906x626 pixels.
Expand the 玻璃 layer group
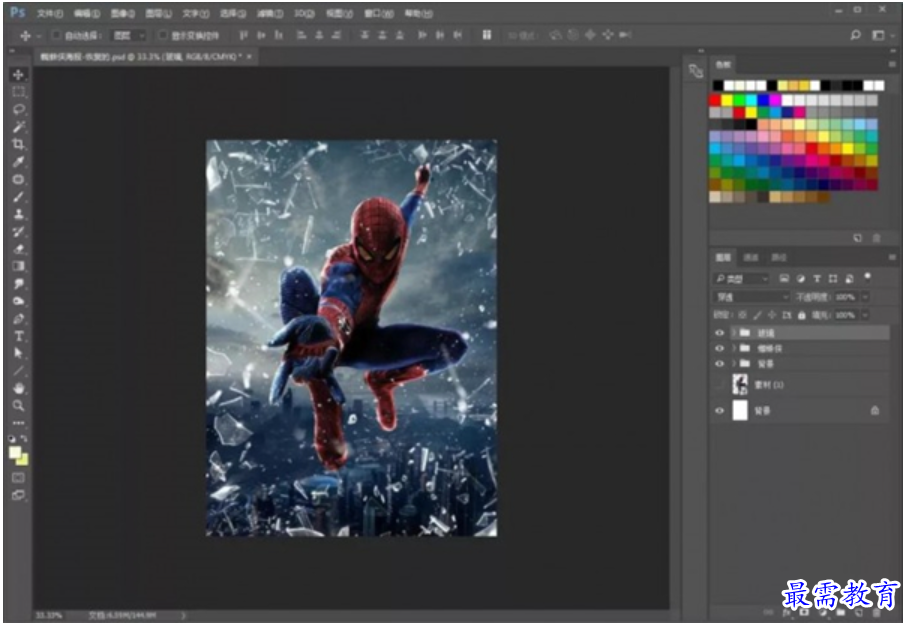click(x=734, y=333)
